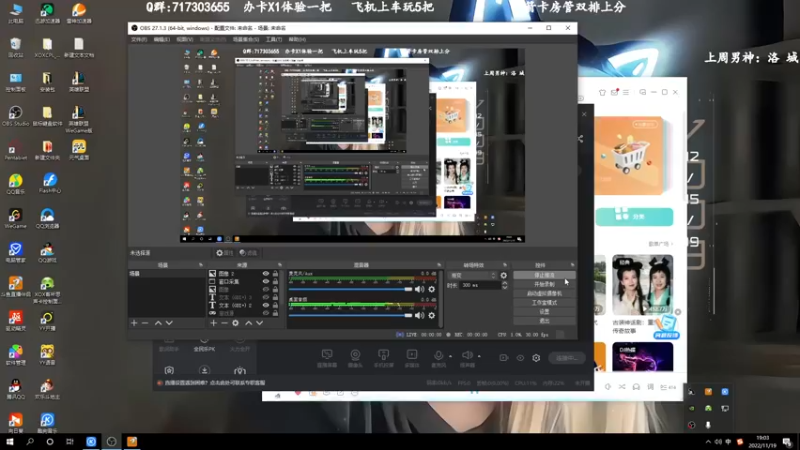Move scene down in Scenes panel
Viewport: 800px width, 450px height.
coord(169,323)
